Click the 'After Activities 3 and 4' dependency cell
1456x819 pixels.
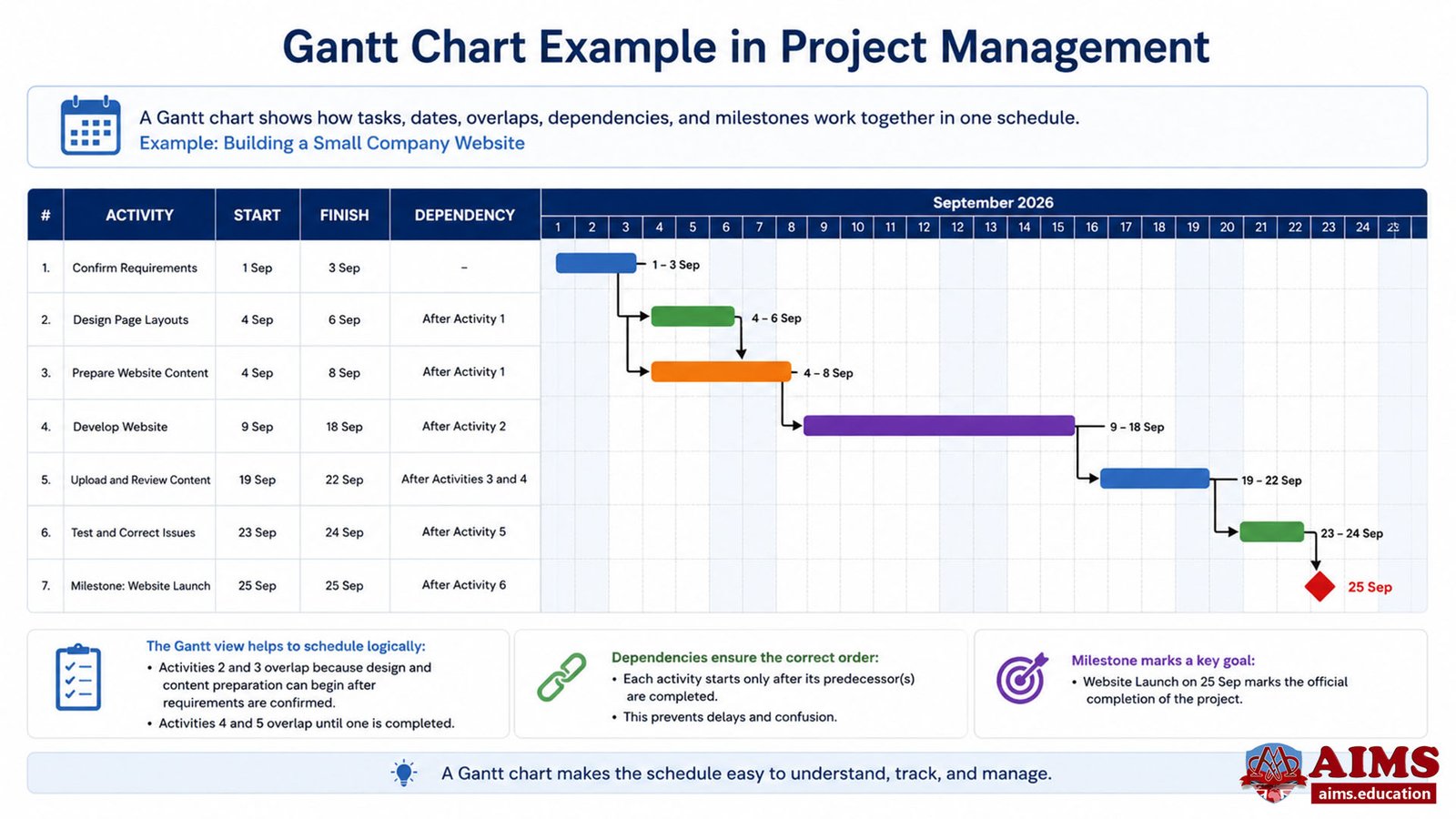(464, 479)
